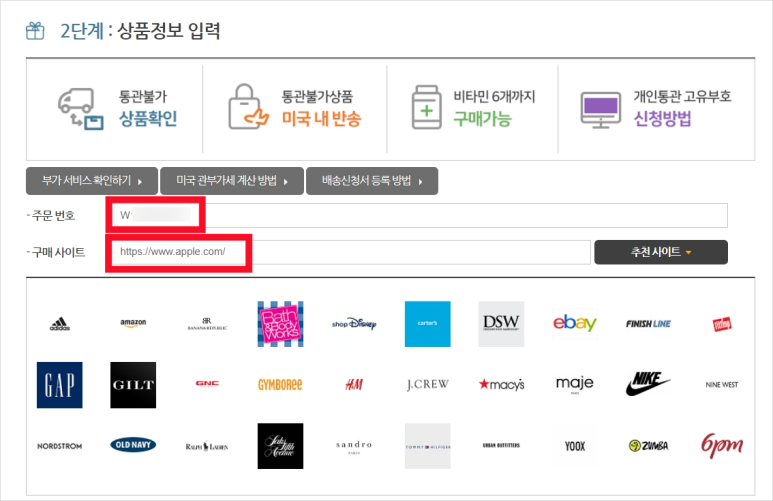Open the 추천 사이트 dropdown

[661, 252]
